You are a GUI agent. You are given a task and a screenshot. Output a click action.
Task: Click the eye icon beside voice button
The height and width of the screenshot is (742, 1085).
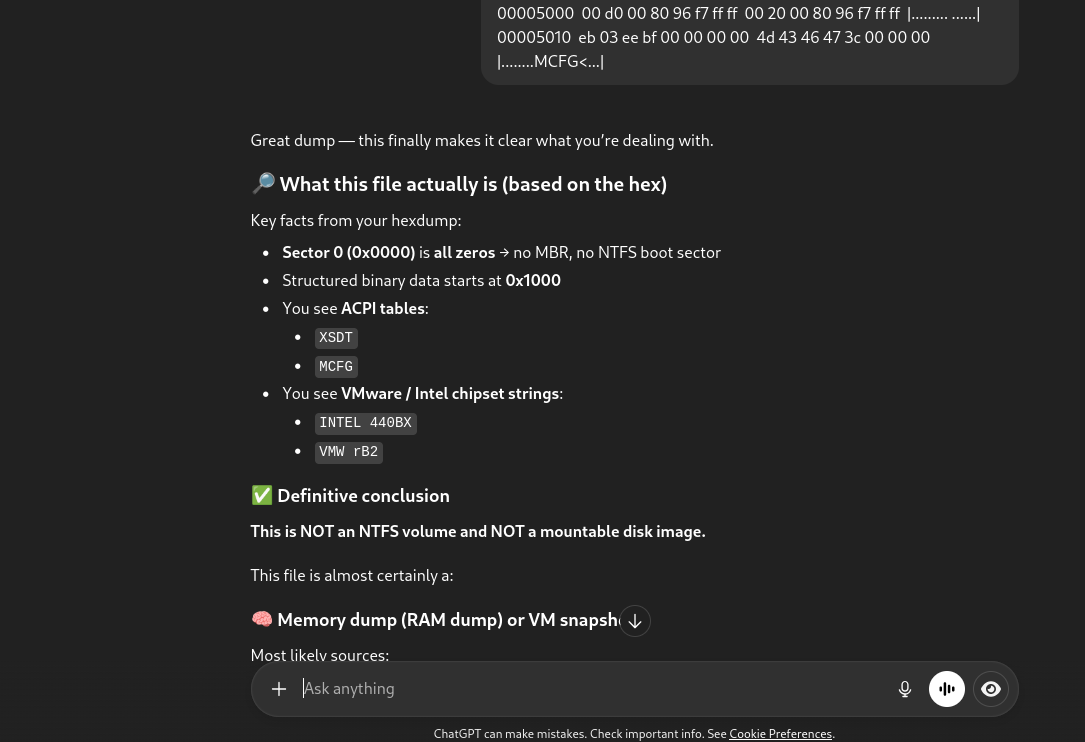click(x=991, y=689)
